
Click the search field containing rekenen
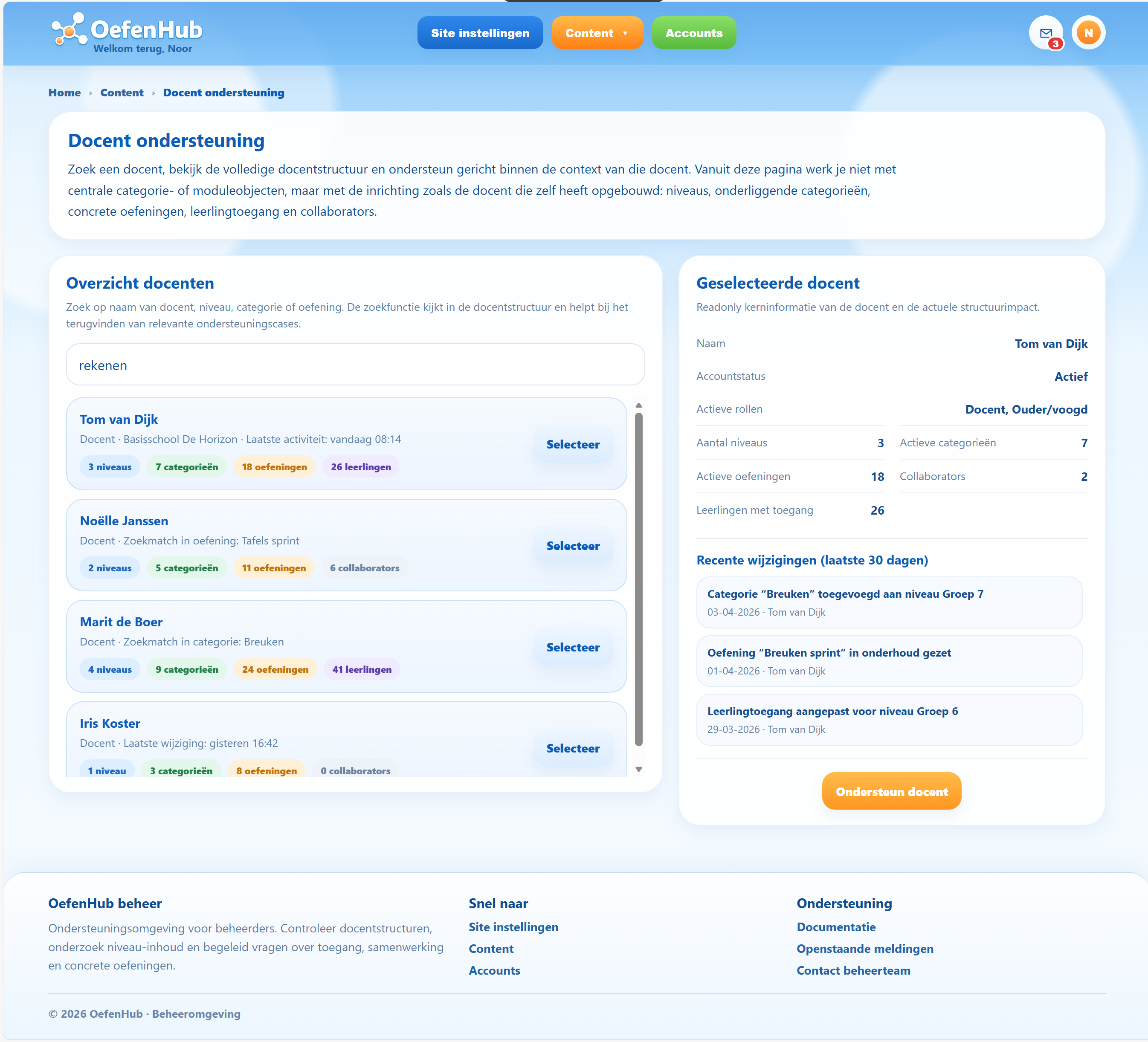[x=355, y=365]
